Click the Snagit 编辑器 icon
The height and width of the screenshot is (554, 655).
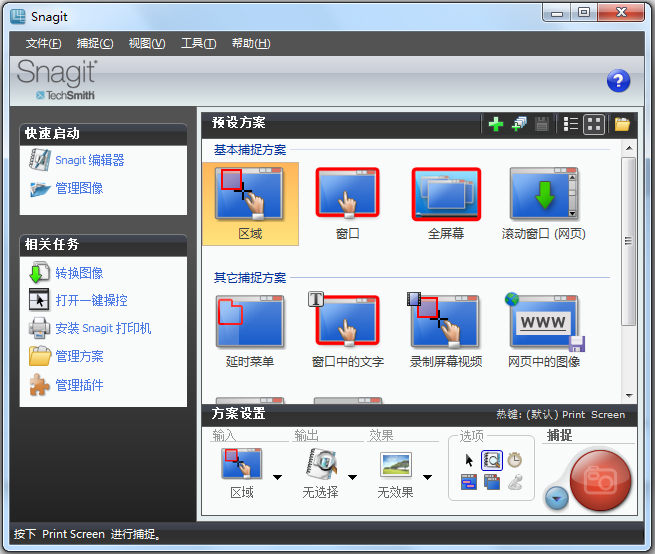40,160
